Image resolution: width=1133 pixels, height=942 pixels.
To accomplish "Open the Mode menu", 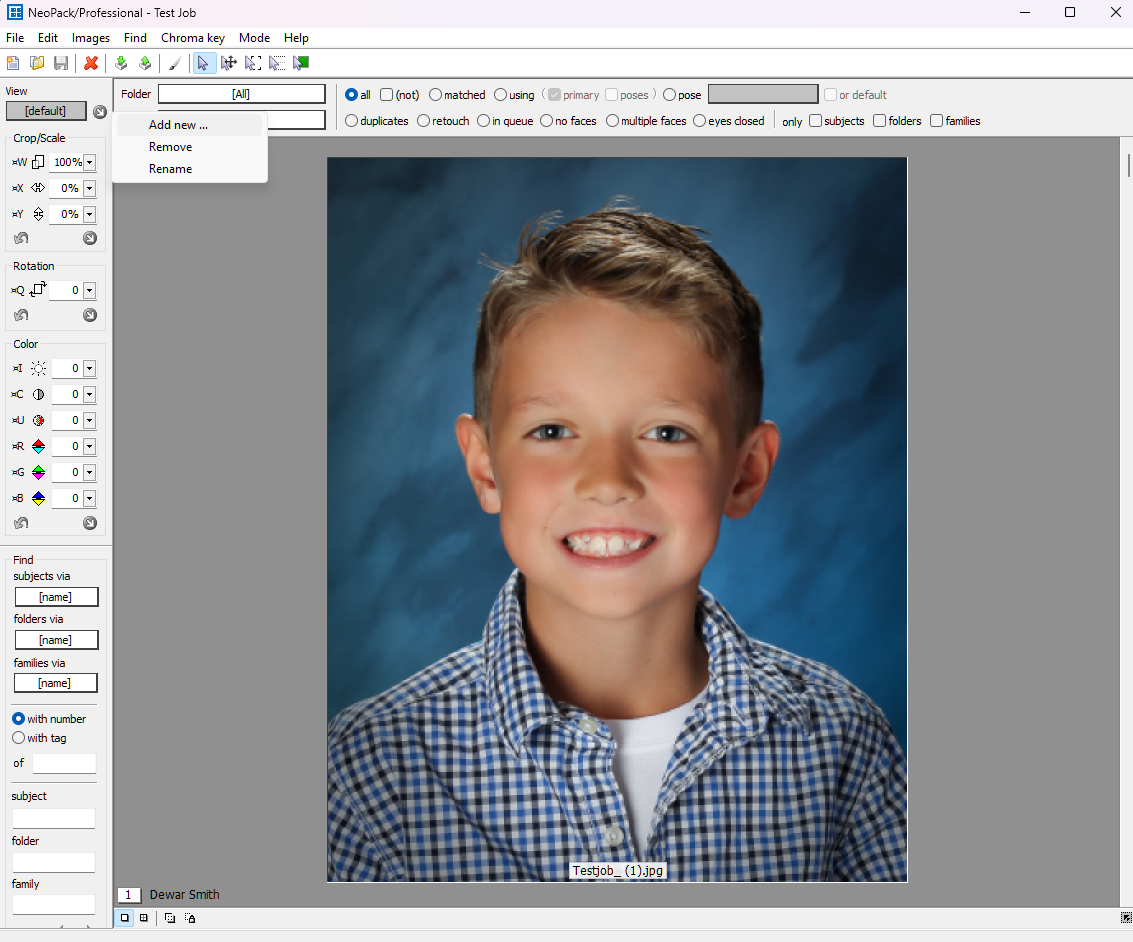I will click(x=254, y=38).
